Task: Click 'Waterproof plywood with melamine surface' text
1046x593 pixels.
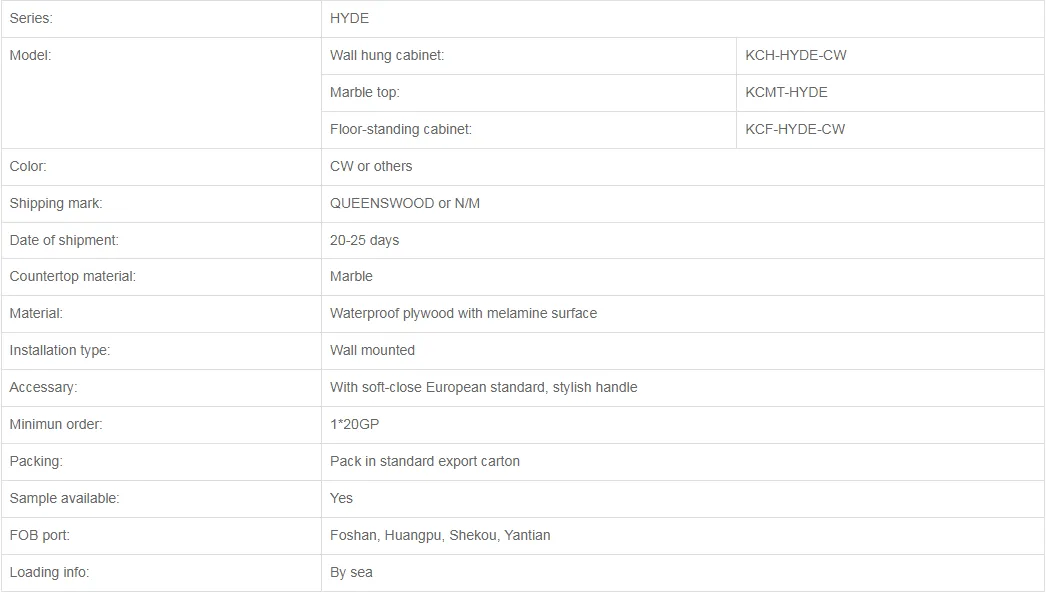Action: [463, 314]
